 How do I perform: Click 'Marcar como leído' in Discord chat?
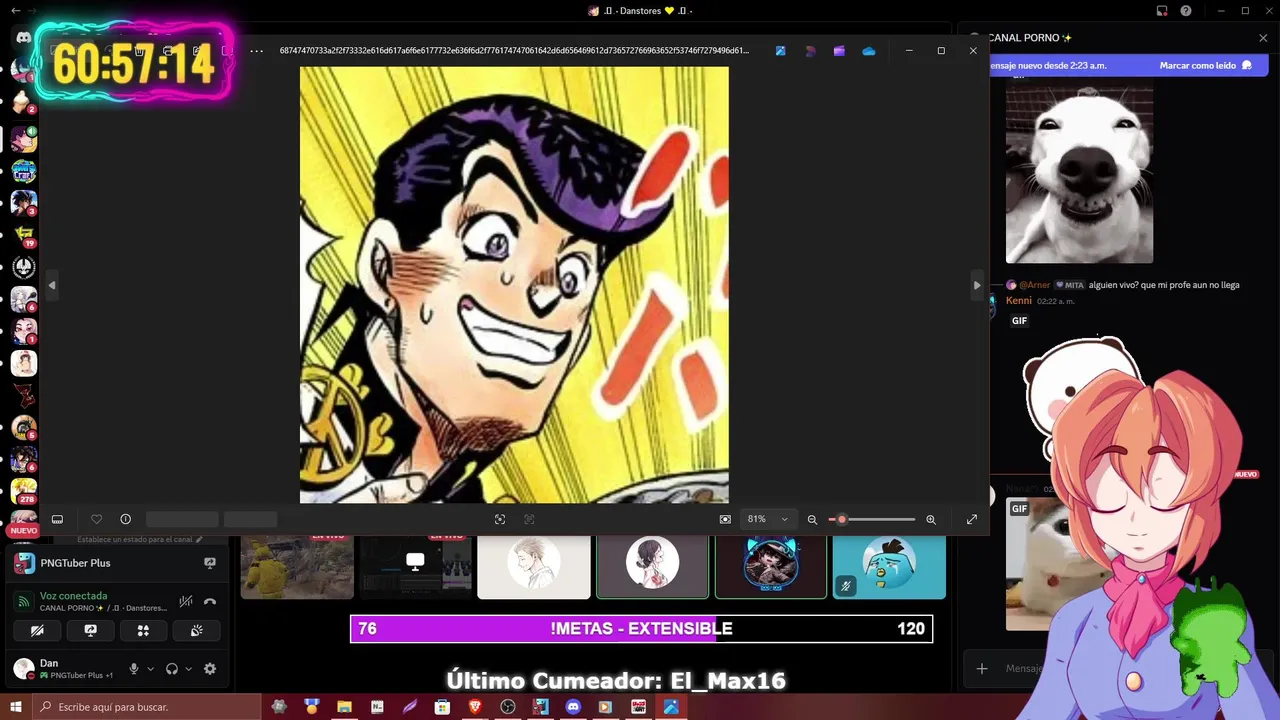1205,65
